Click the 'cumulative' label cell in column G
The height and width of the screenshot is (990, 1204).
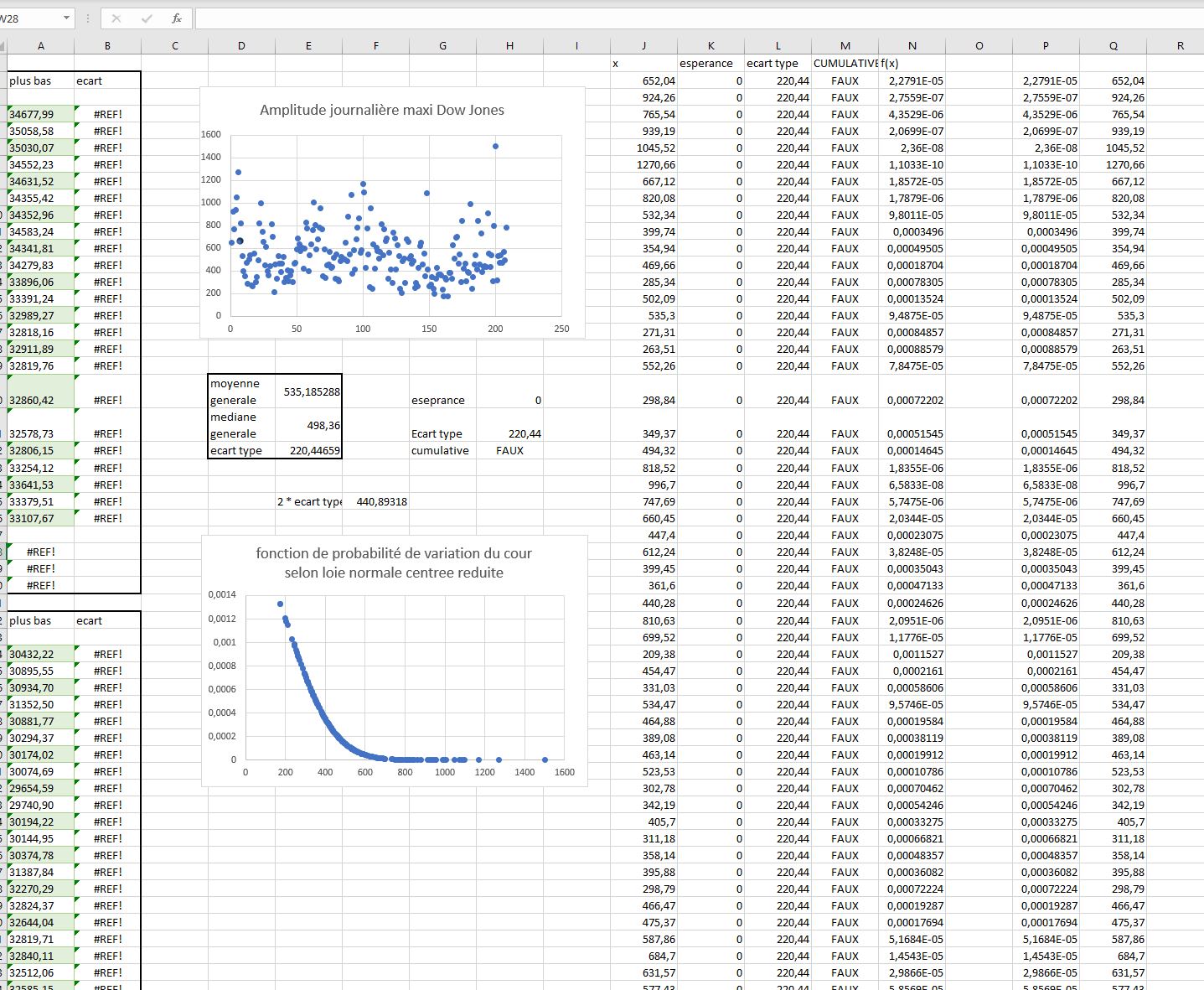click(442, 450)
